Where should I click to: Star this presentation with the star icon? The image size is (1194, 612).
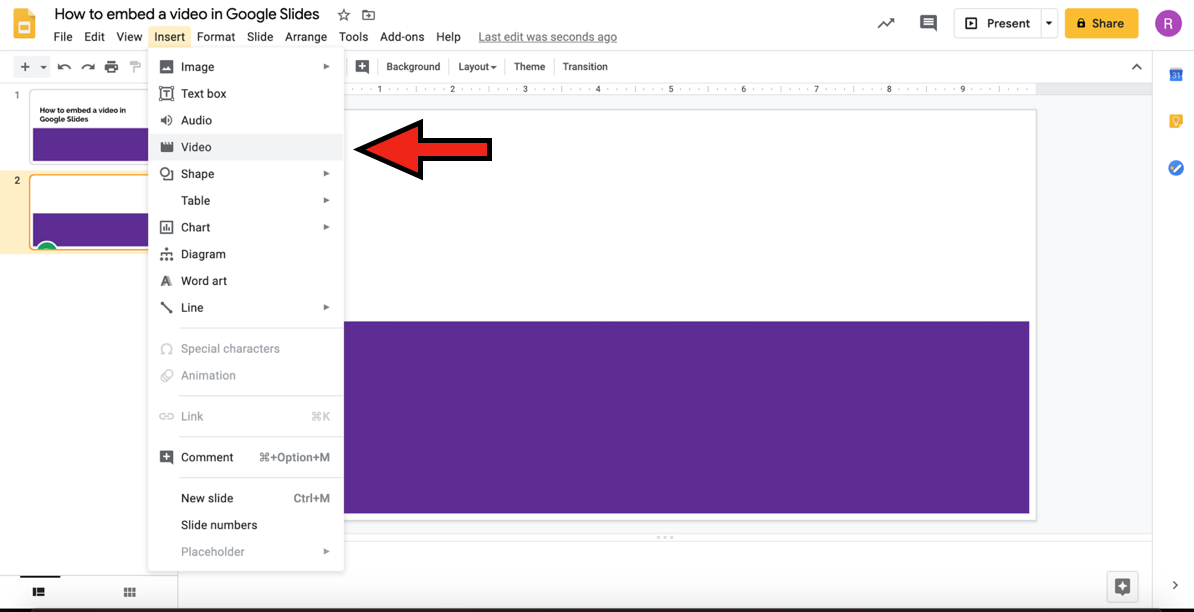(x=344, y=15)
